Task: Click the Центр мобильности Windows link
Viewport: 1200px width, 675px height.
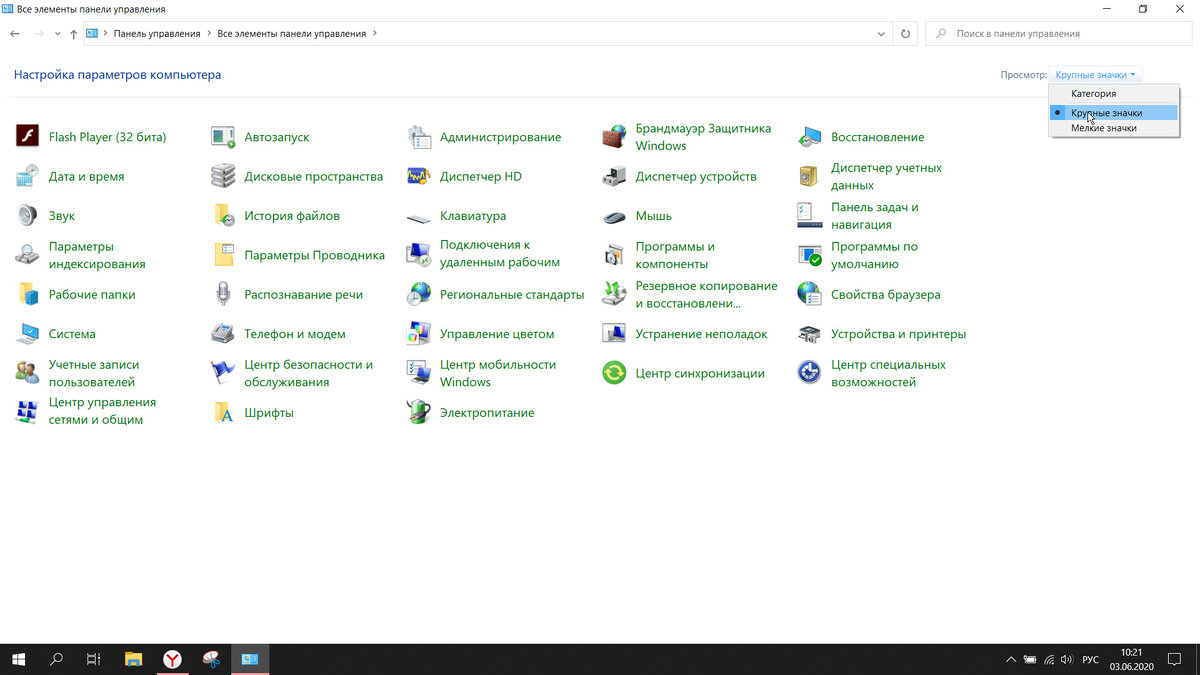Action: tap(497, 373)
